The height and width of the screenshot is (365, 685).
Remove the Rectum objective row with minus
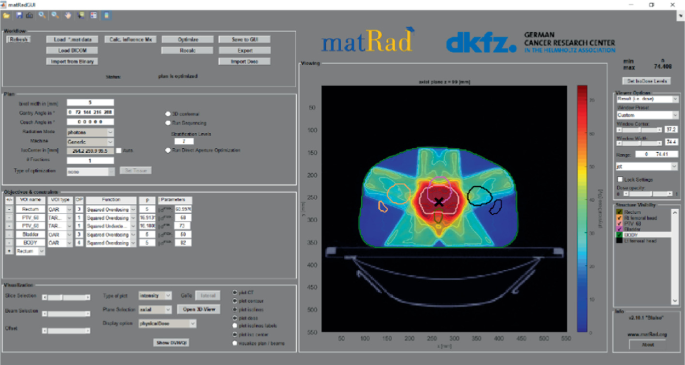(9, 209)
